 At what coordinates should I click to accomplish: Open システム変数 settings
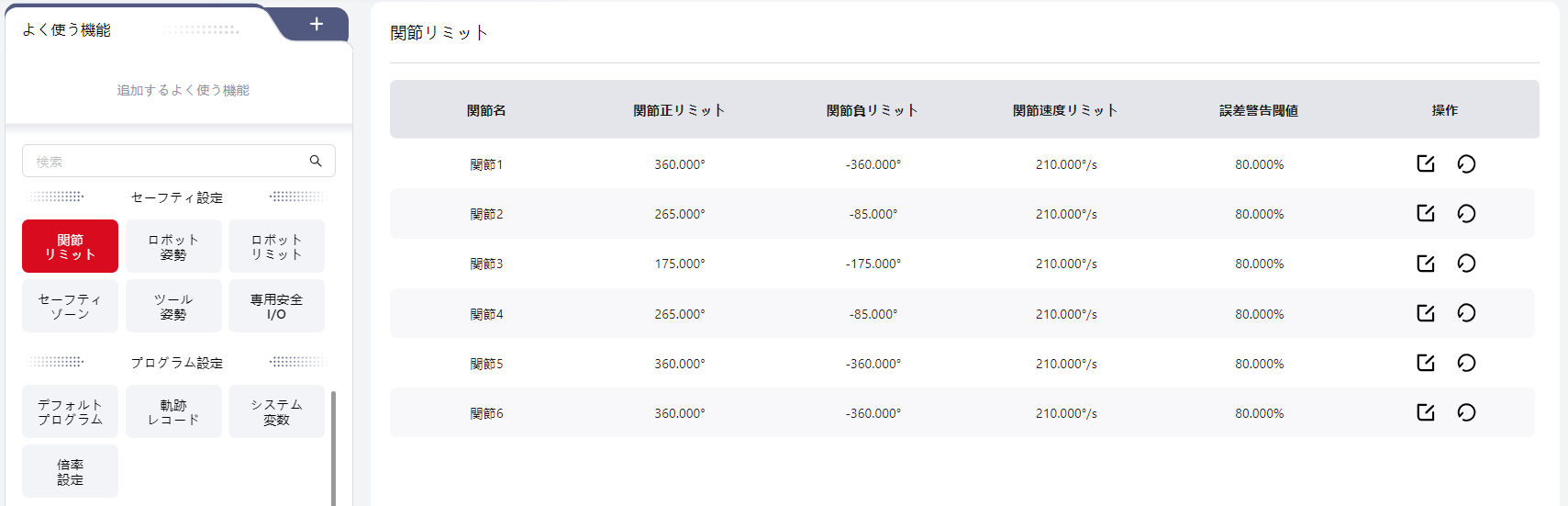click(x=276, y=411)
